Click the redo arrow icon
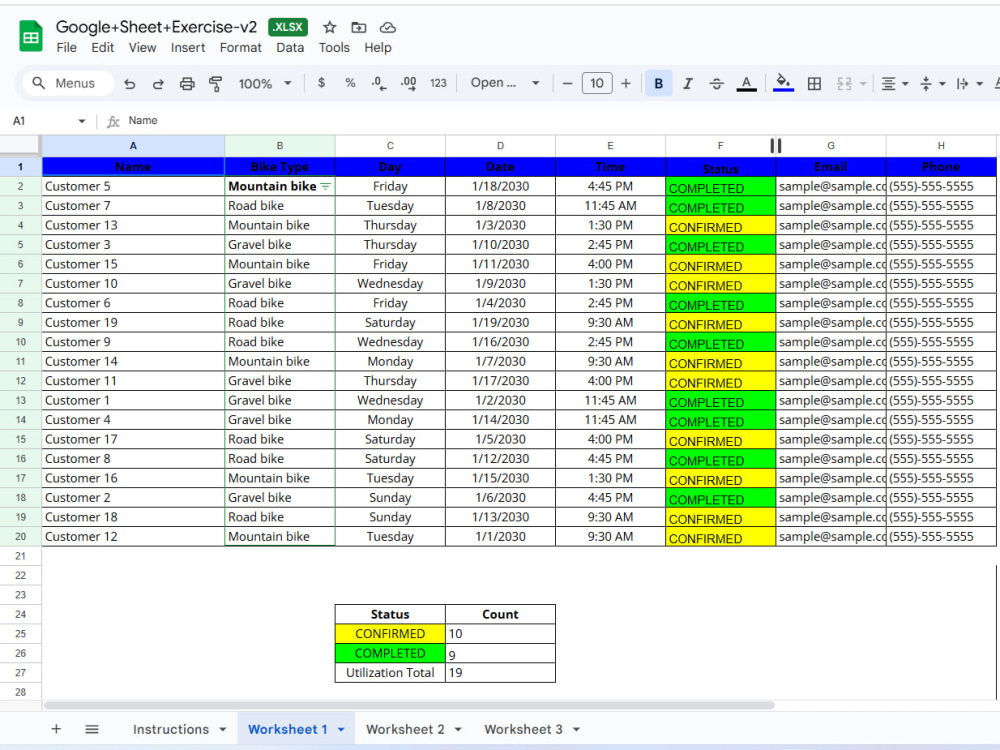Screen dimensions: 1000x750 point(158,84)
